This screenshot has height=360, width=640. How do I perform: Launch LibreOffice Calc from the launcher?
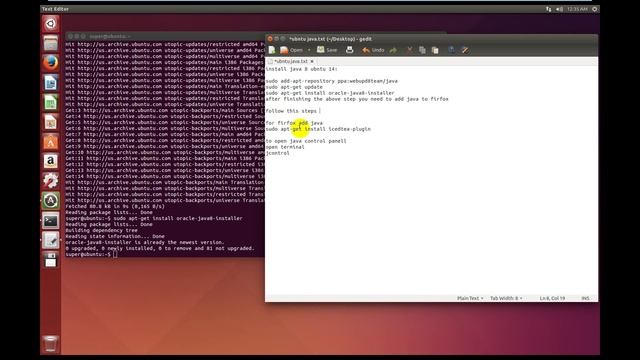click(51, 102)
